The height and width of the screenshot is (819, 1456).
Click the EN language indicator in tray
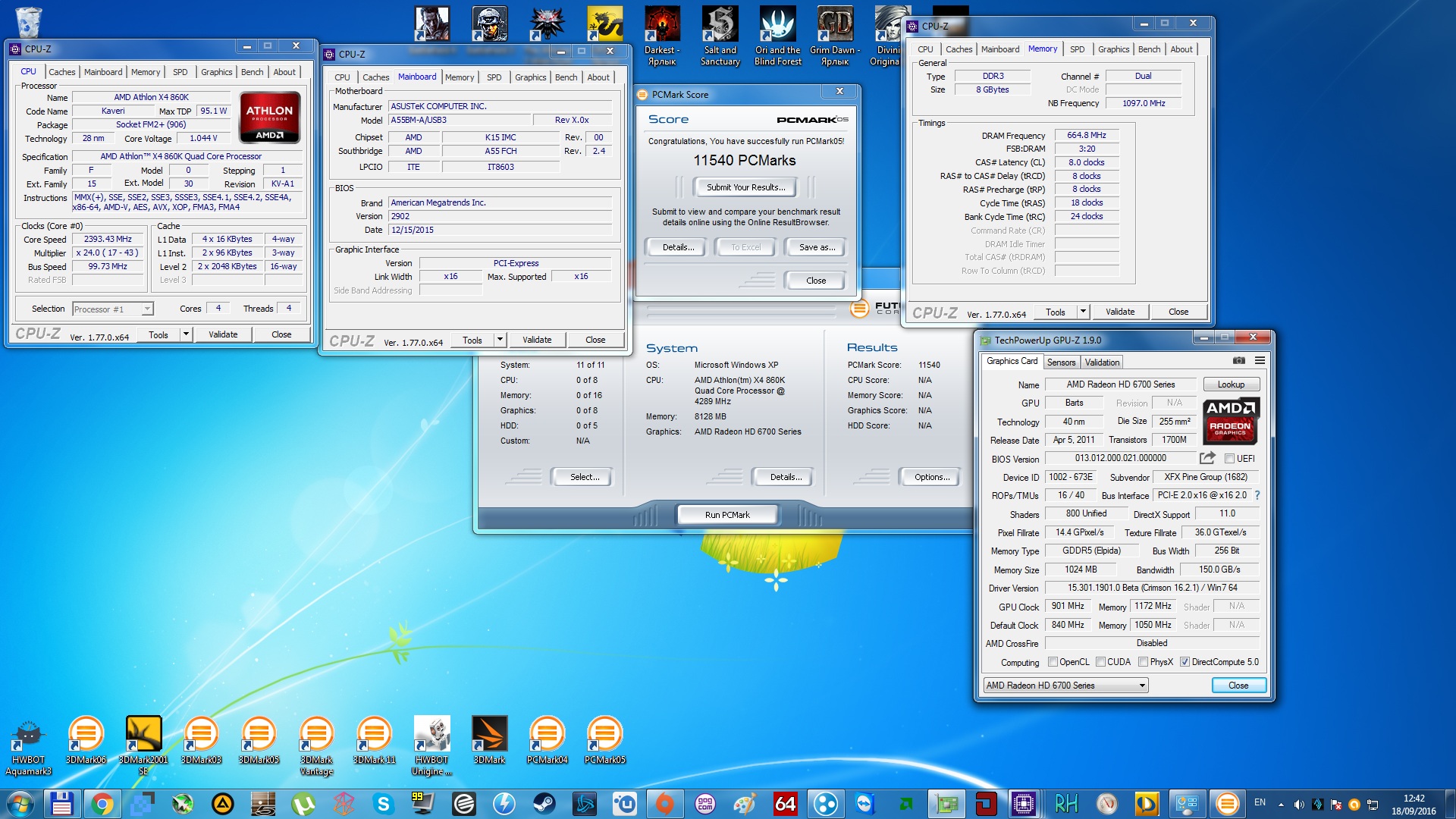click(1260, 802)
